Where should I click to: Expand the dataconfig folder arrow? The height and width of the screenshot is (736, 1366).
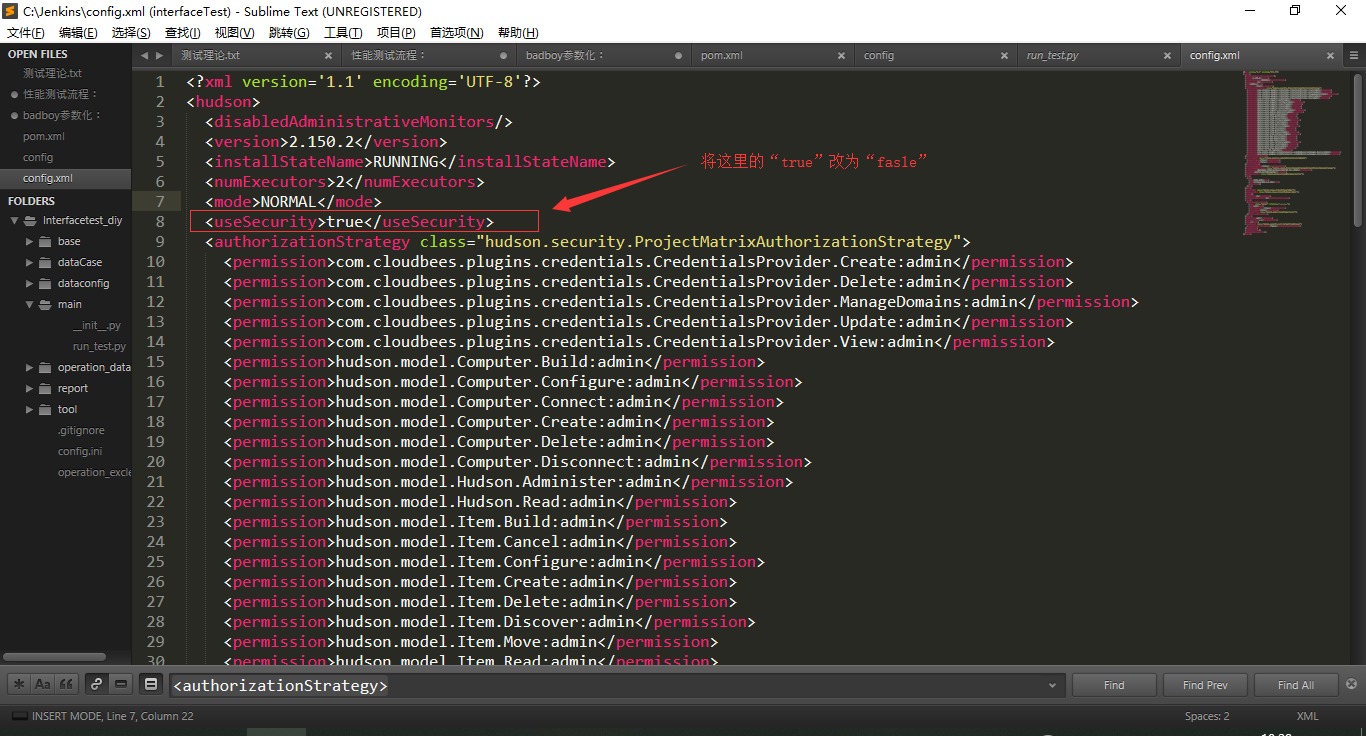pyautogui.click(x=30, y=283)
